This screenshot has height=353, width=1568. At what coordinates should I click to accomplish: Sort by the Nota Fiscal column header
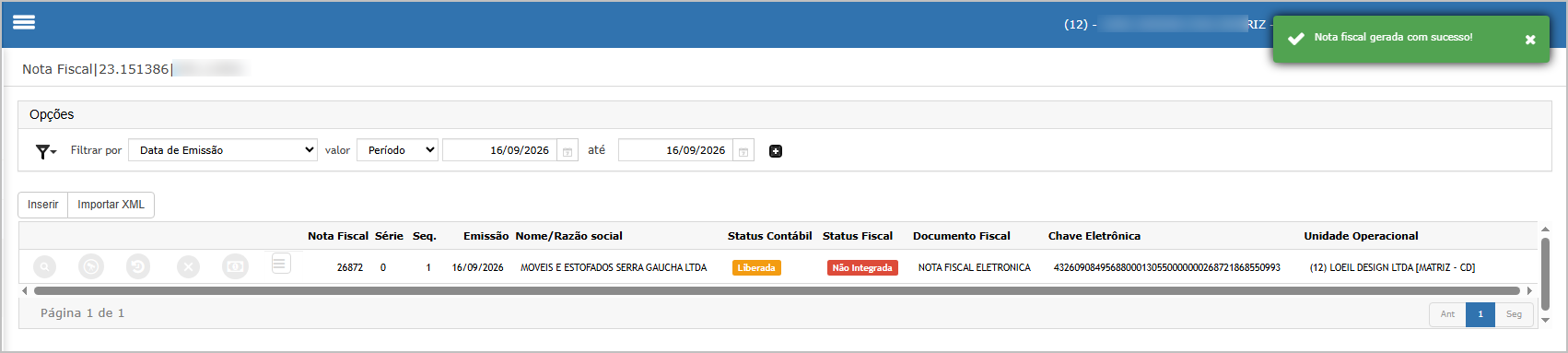[338, 236]
